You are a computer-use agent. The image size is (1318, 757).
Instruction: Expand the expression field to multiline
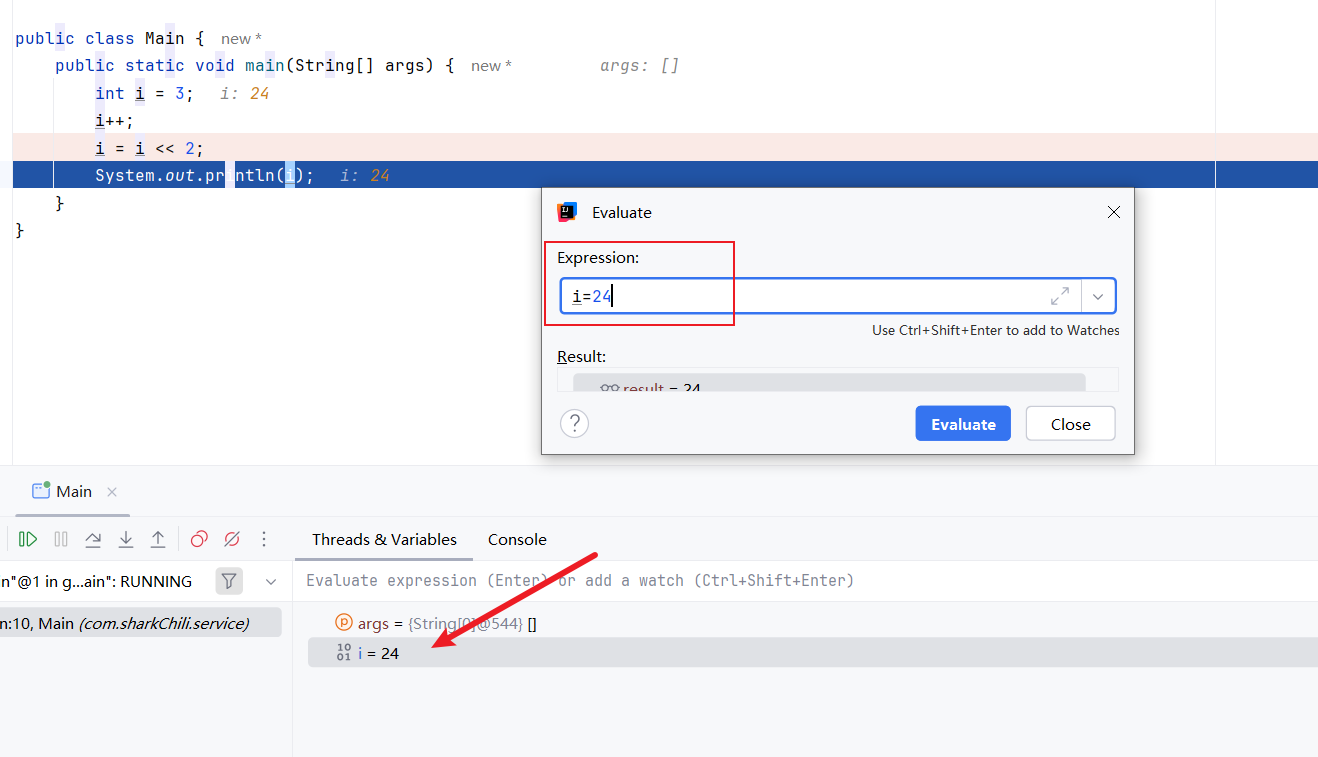point(1059,296)
